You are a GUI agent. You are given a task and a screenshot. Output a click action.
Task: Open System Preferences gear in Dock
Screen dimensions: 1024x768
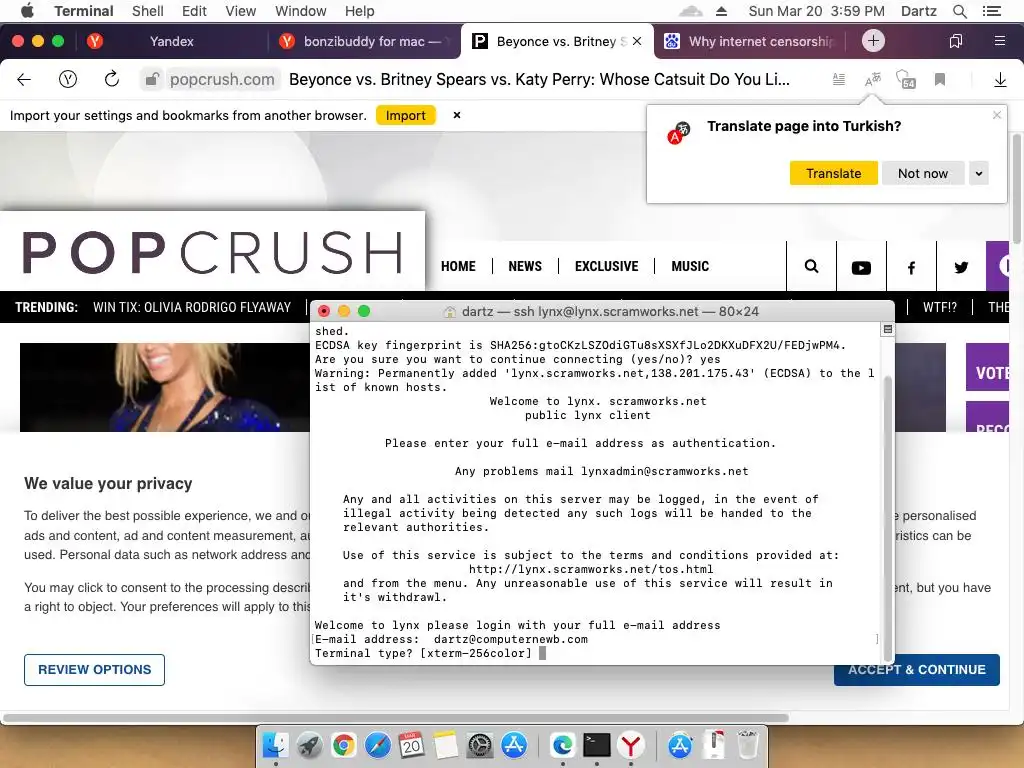coord(480,744)
